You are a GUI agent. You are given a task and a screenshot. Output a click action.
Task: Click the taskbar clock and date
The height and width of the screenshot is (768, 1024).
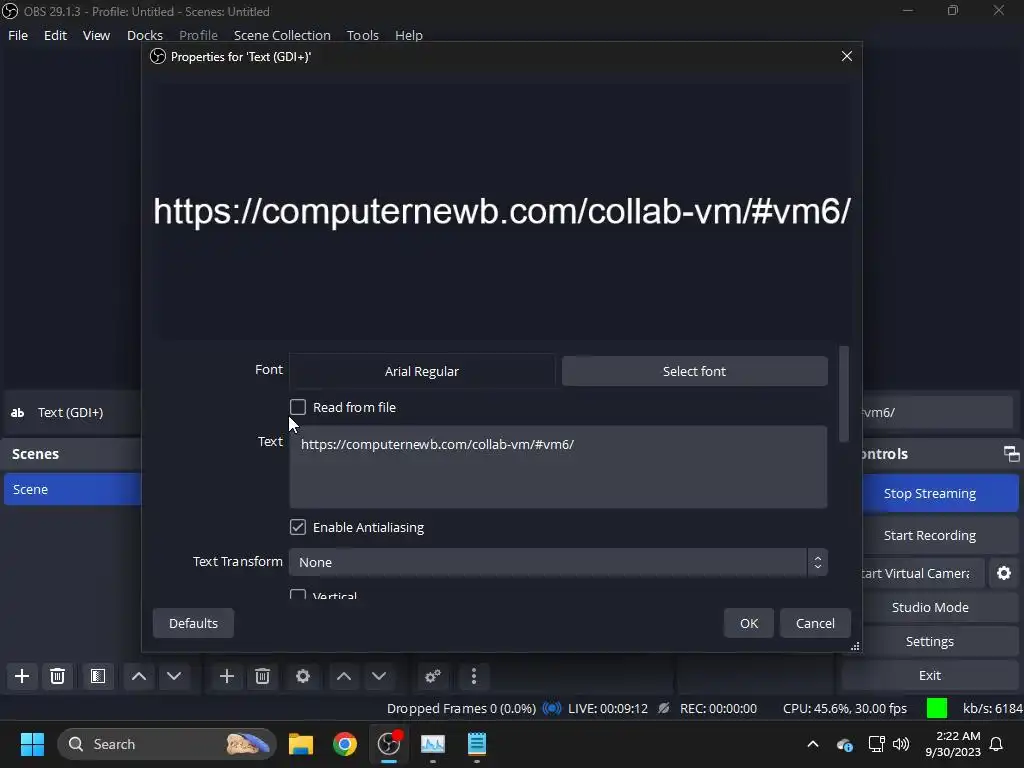pyautogui.click(x=952, y=744)
